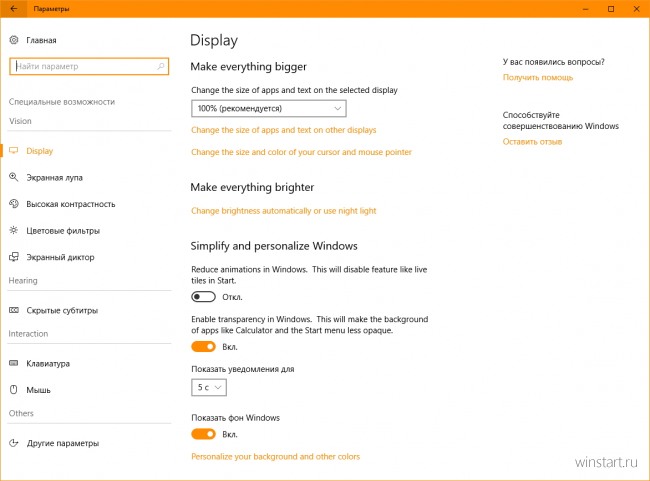The image size is (650, 481).
Task: Open Главная home gear icon
Action: 14,40
